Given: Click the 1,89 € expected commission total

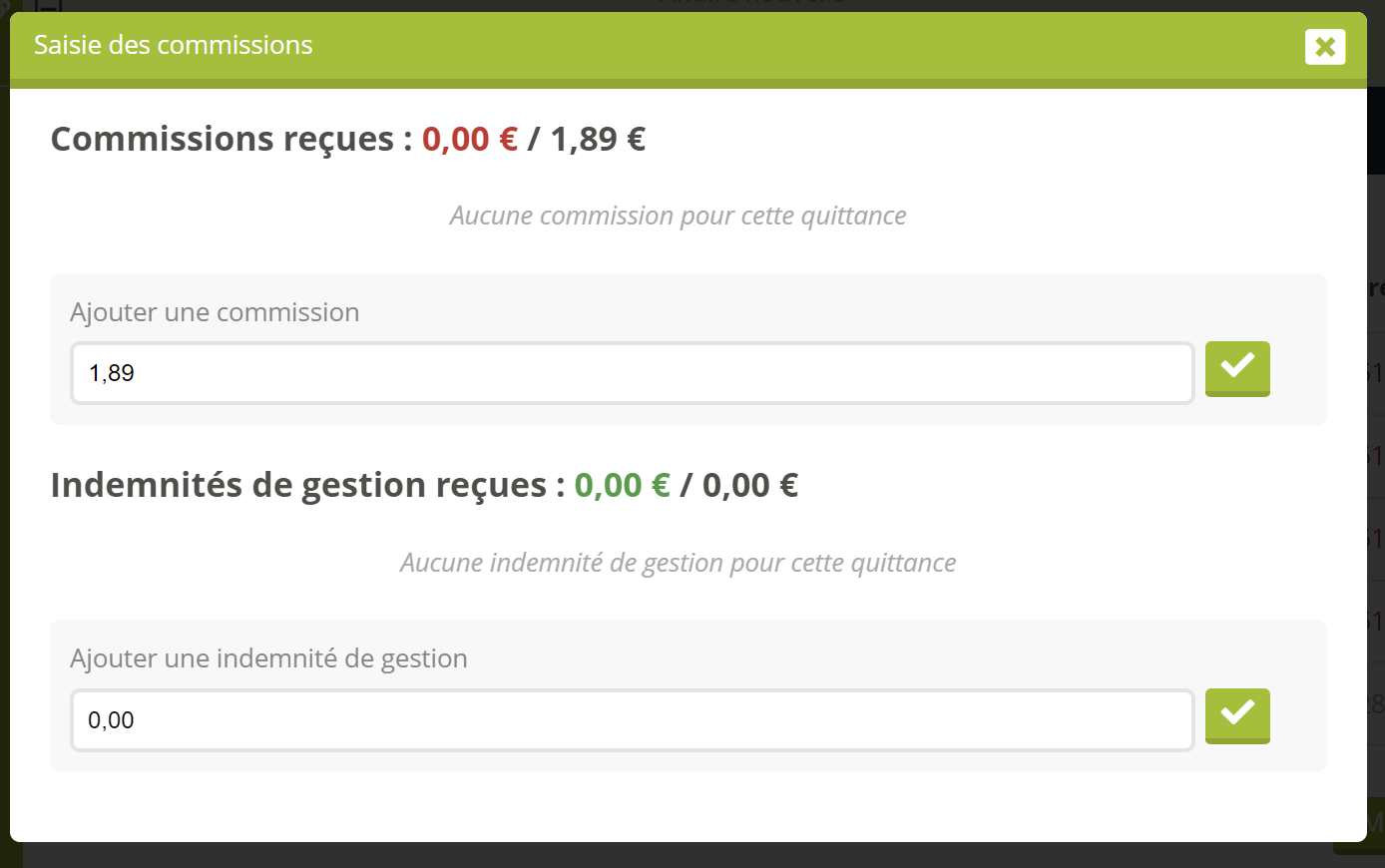Looking at the screenshot, I should (598, 139).
